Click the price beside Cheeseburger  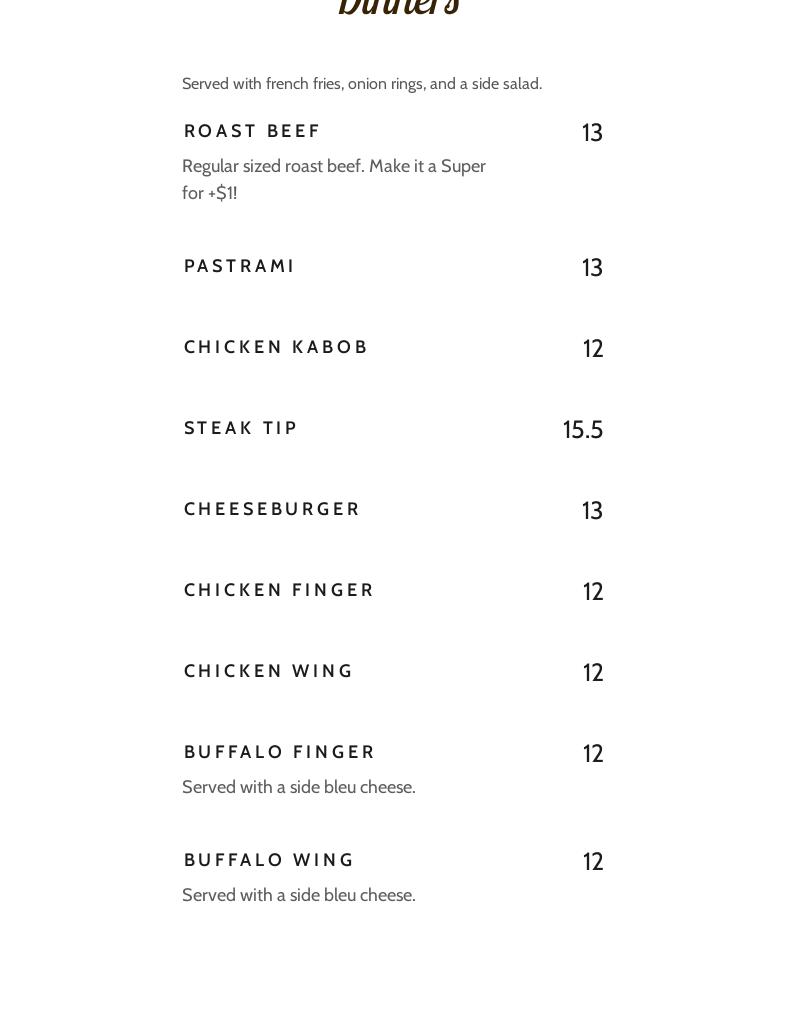(592, 511)
